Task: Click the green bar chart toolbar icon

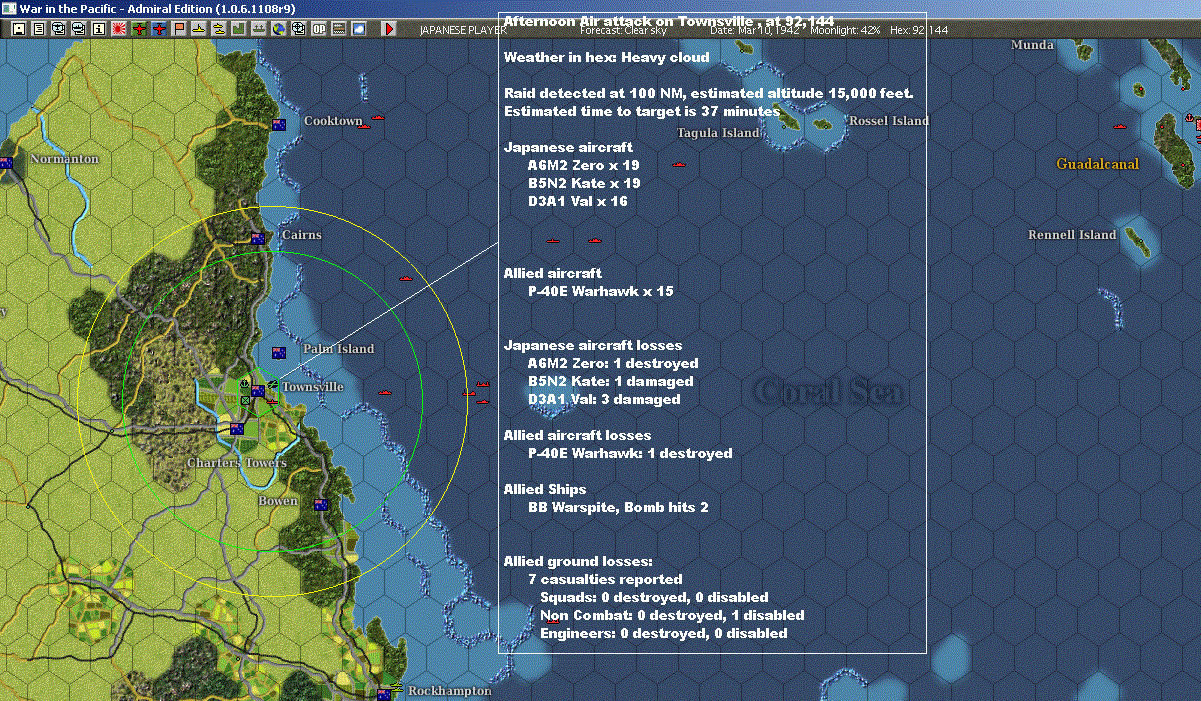Action: 239,29
